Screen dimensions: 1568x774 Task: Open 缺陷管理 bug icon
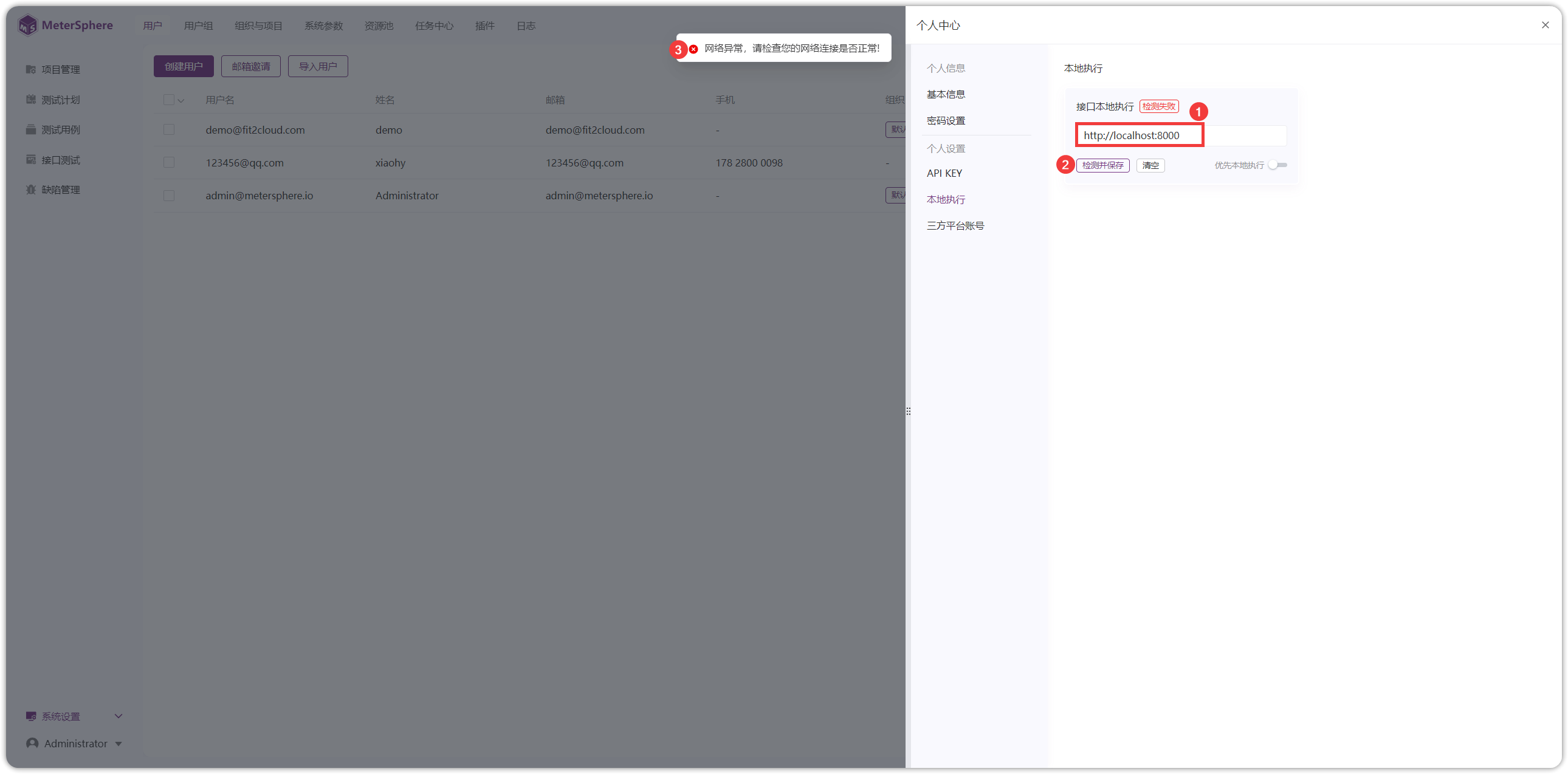click(30, 189)
